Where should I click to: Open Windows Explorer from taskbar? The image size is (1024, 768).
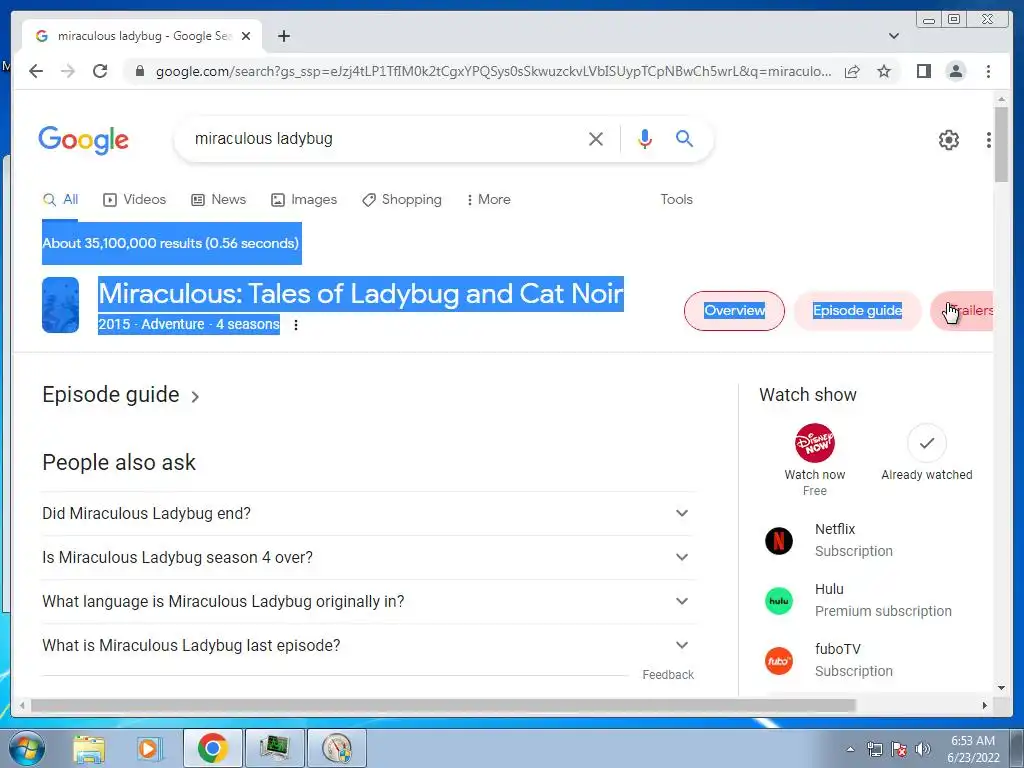(x=89, y=748)
